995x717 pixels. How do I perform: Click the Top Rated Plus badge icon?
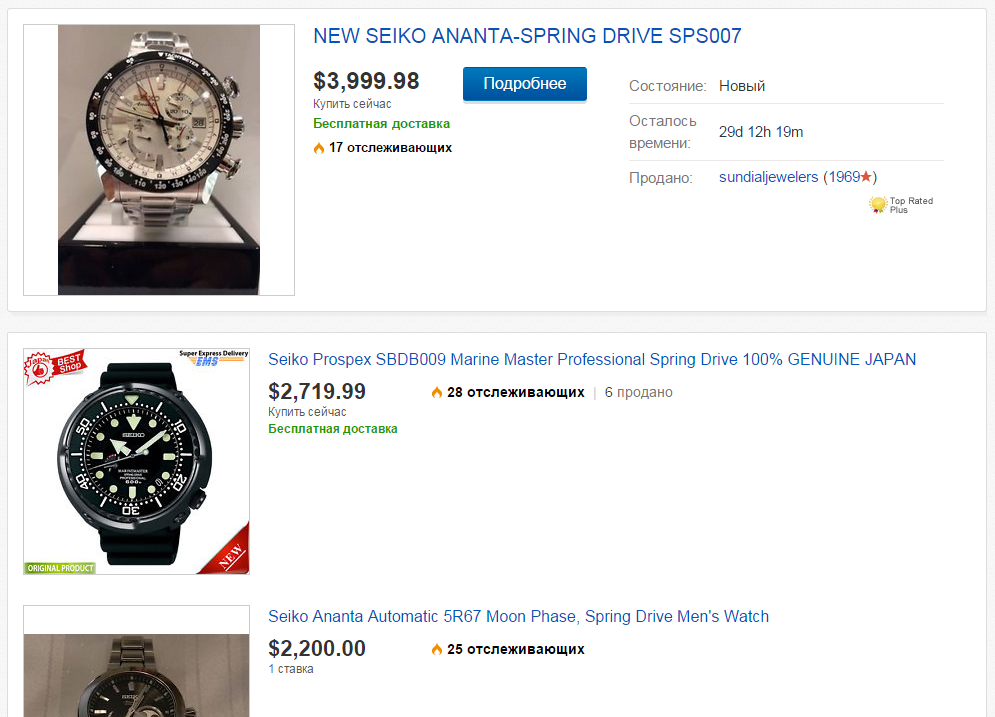click(878, 204)
